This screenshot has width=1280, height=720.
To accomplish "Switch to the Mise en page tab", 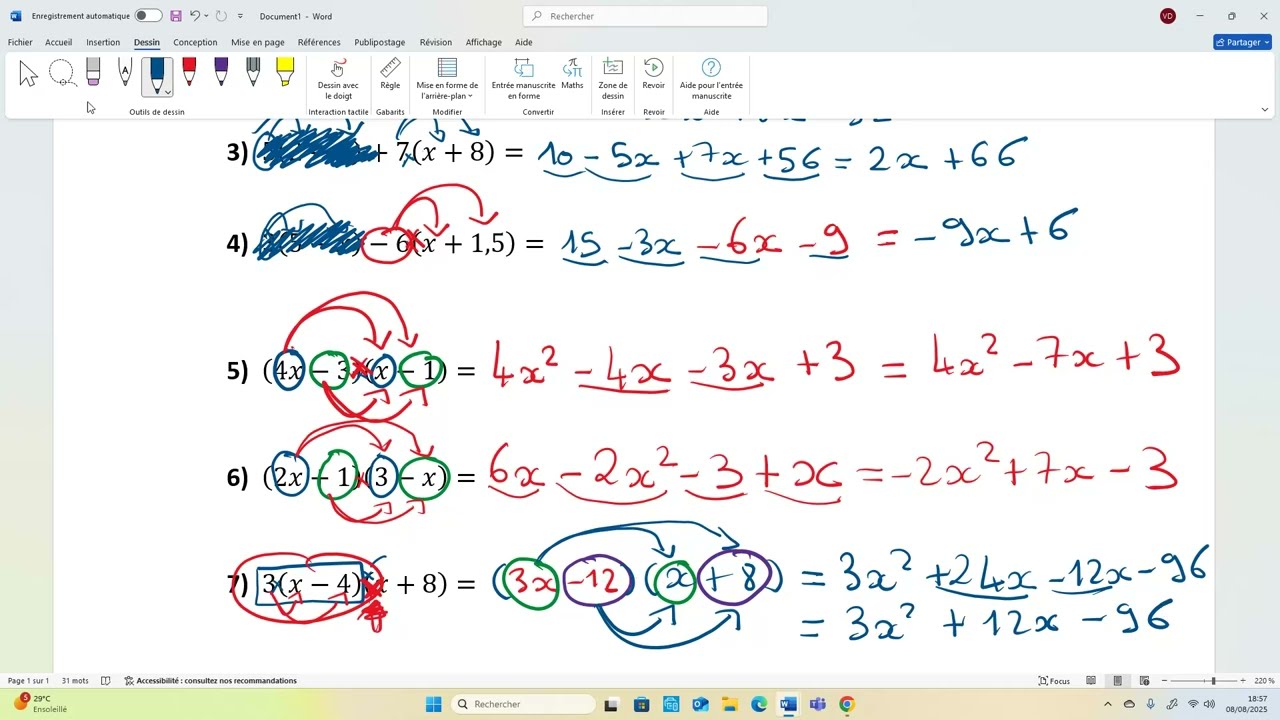I will pyautogui.click(x=258, y=42).
